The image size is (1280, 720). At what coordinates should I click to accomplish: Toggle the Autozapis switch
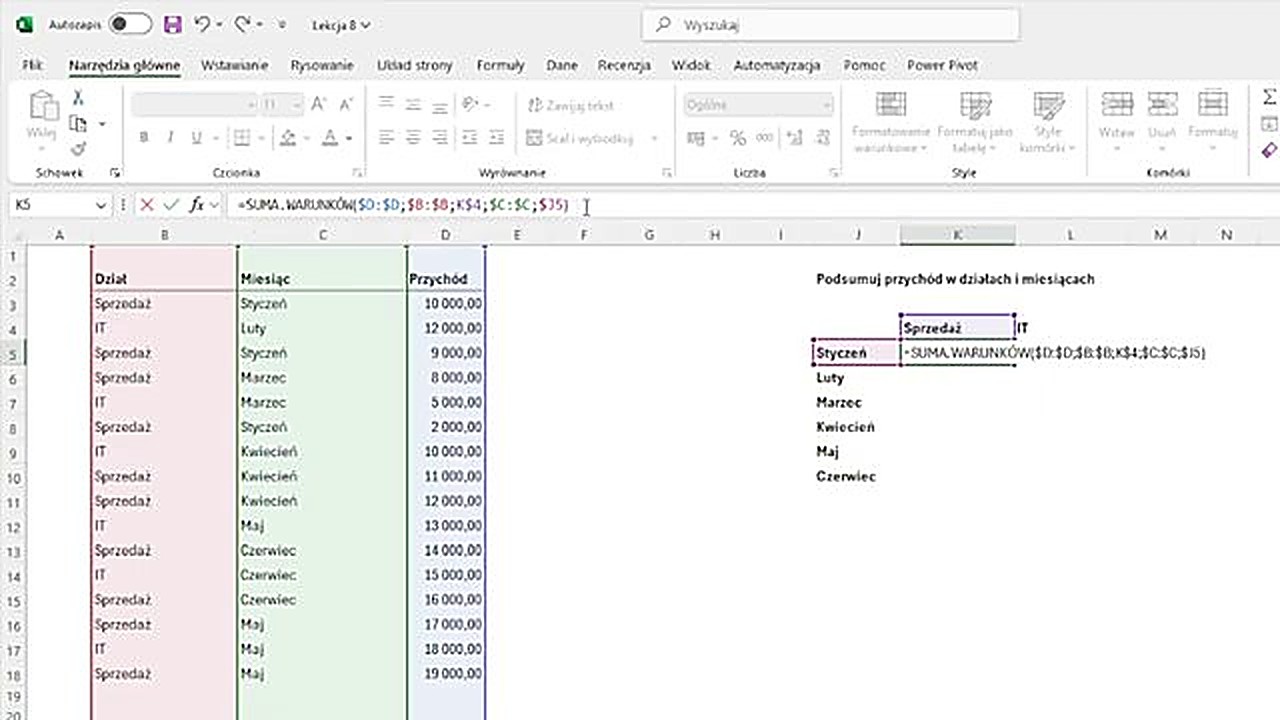(x=130, y=24)
